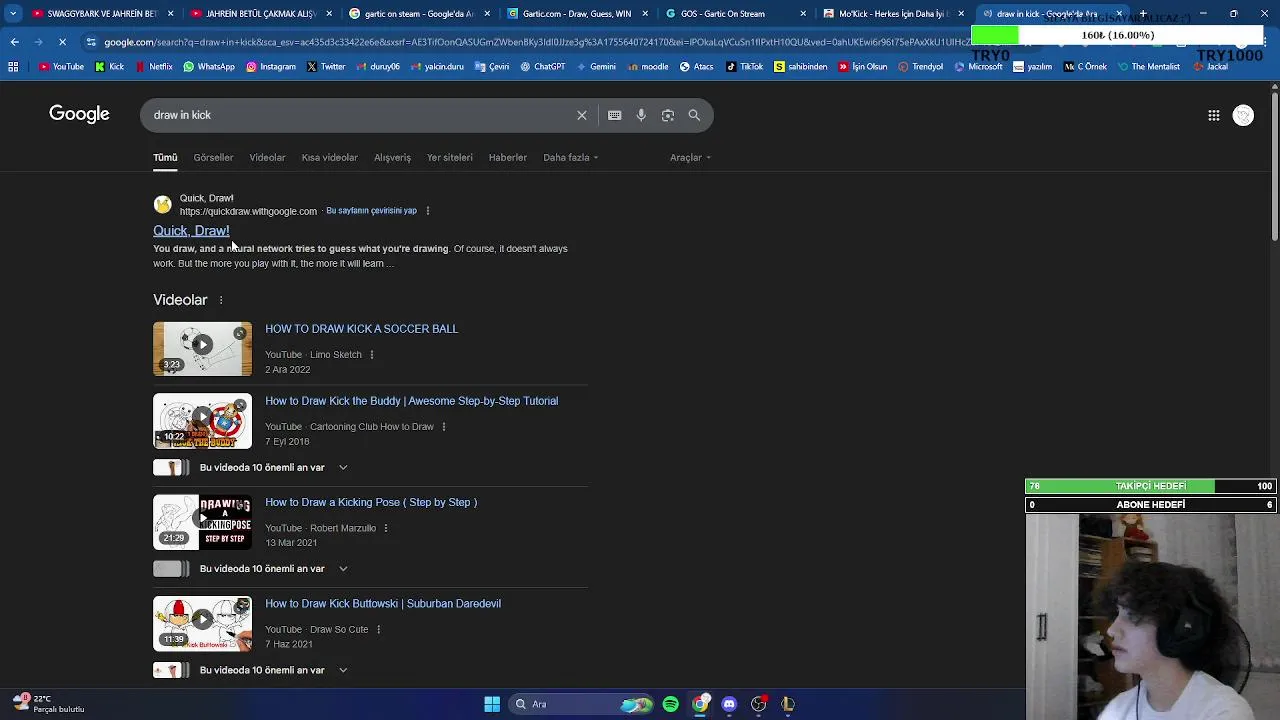Viewport: 1280px width, 720px height.
Task: Open the Instagram bookmark
Action: click(x=270, y=67)
